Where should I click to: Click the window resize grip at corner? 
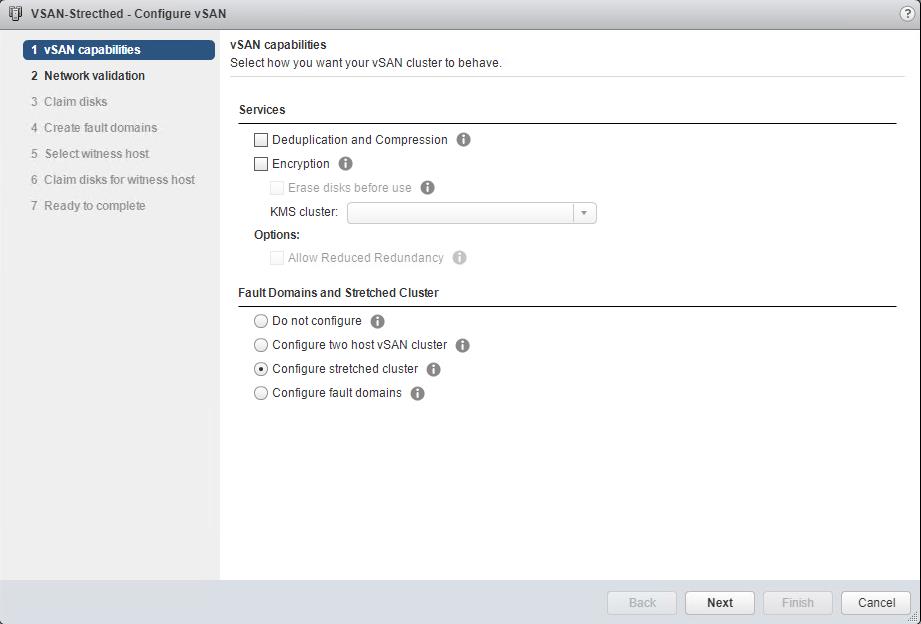click(x=915, y=618)
